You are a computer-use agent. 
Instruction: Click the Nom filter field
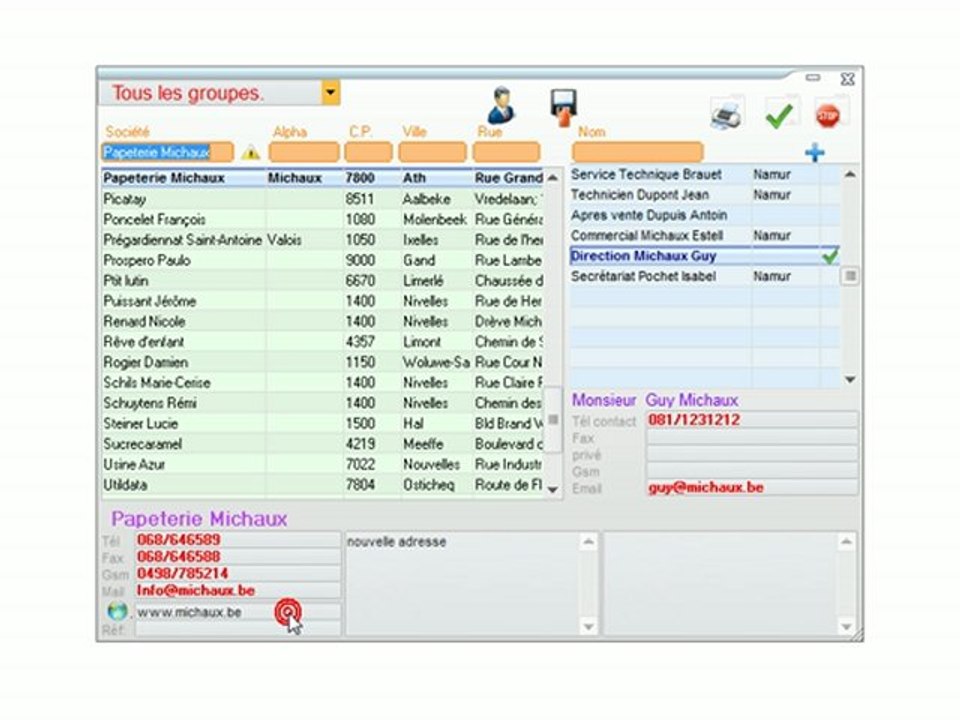point(637,152)
